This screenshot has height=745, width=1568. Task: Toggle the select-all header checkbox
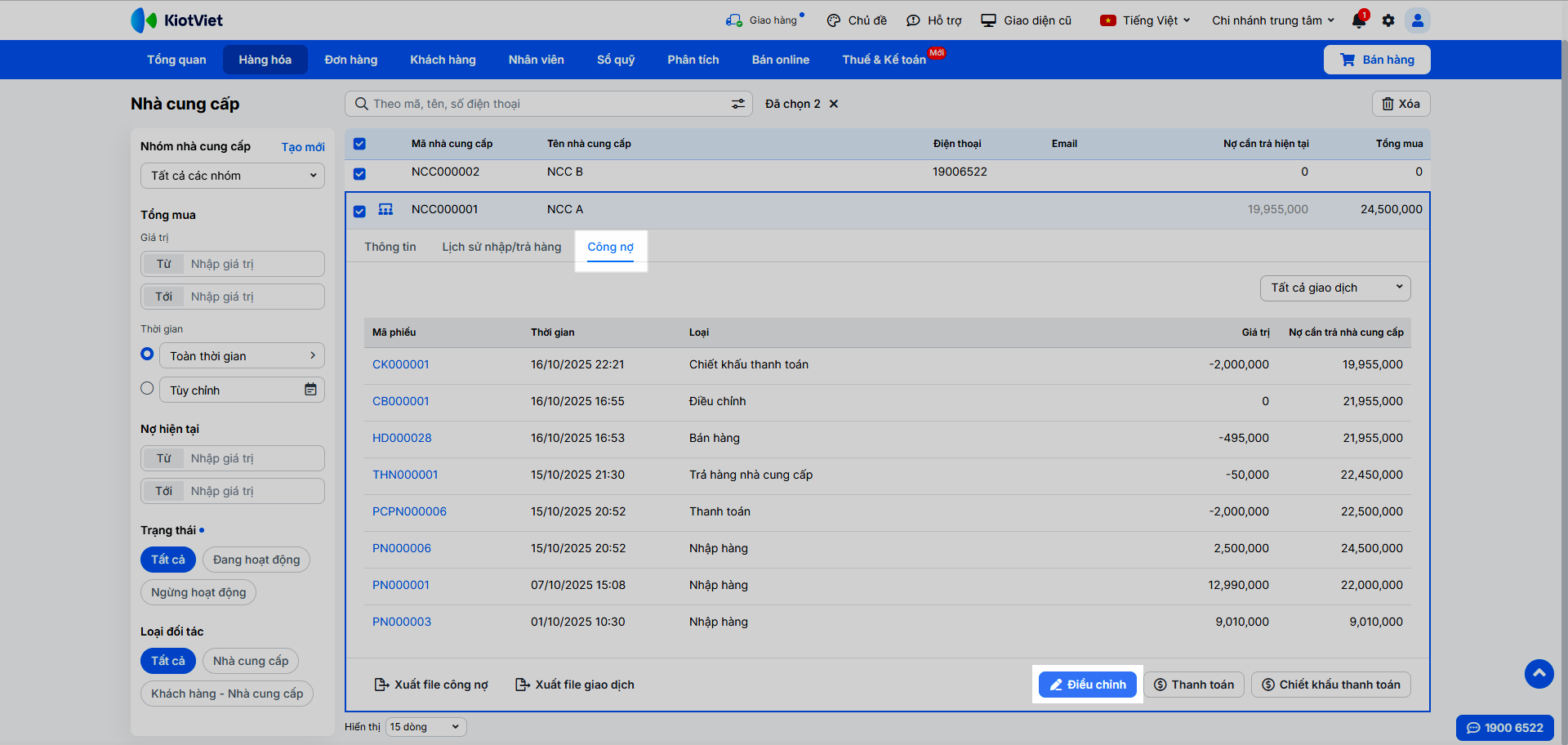click(x=359, y=144)
